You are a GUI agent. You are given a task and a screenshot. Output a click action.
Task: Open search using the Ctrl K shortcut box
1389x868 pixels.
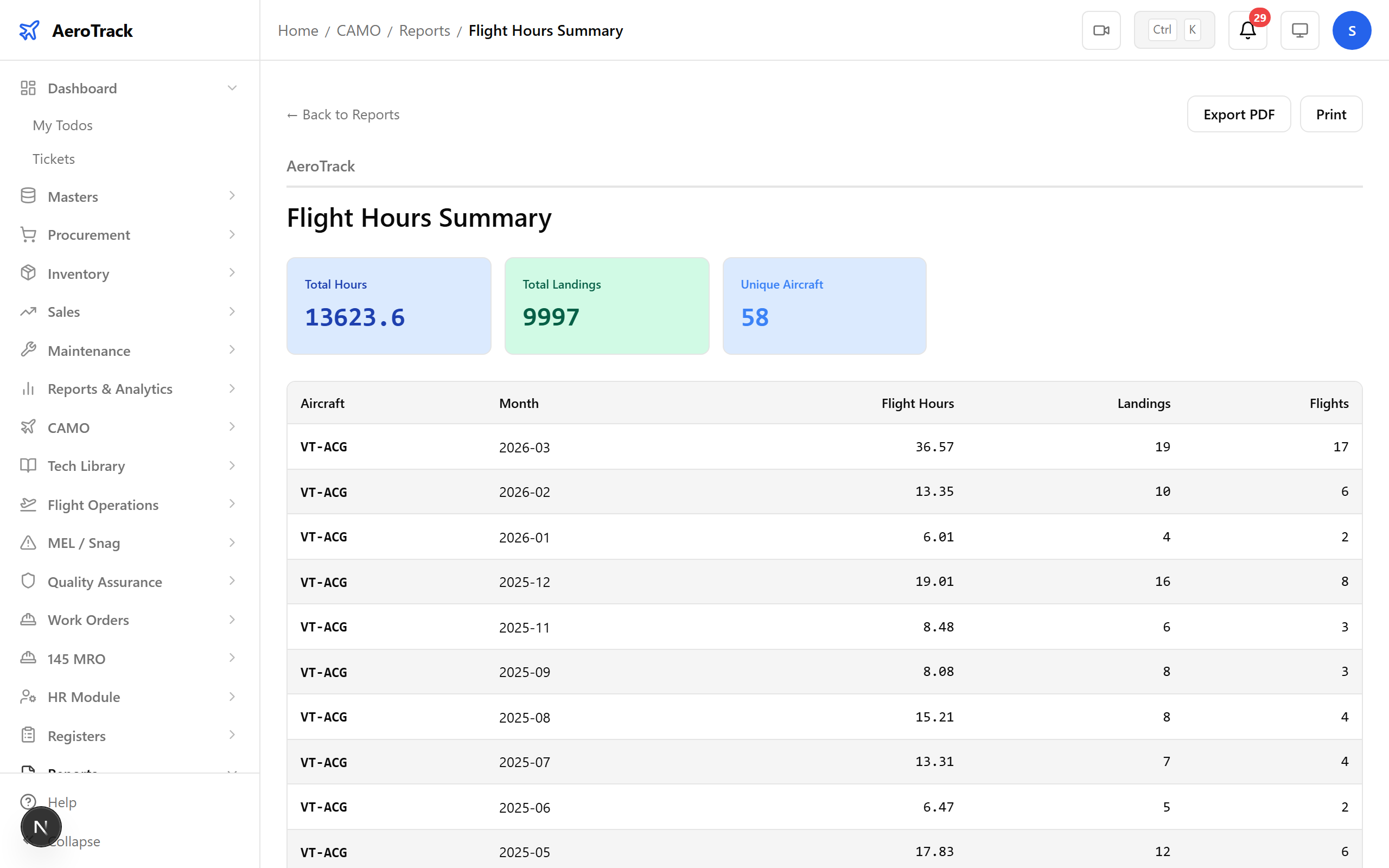coord(1174,29)
